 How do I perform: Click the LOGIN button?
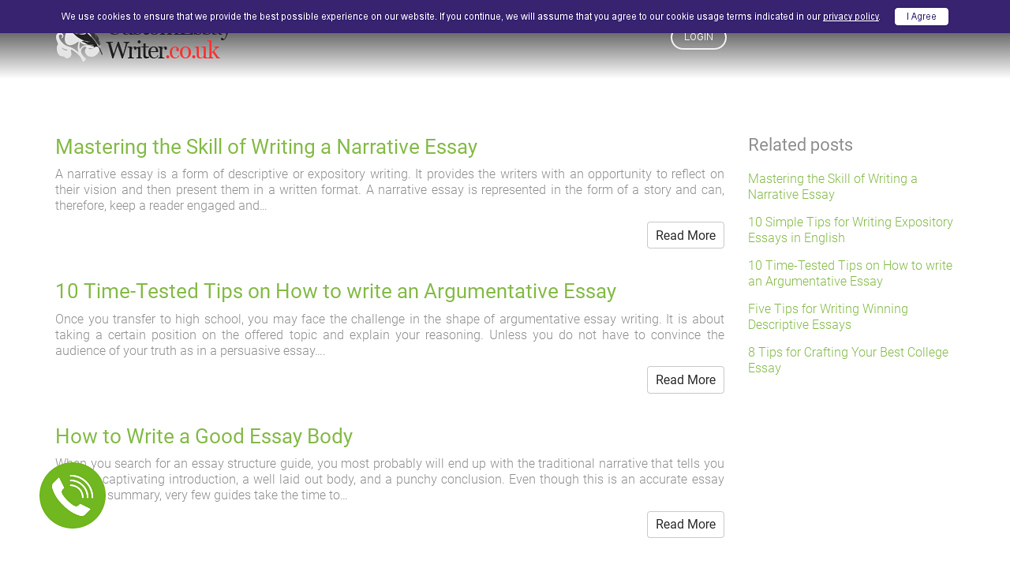pyautogui.click(x=698, y=40)
